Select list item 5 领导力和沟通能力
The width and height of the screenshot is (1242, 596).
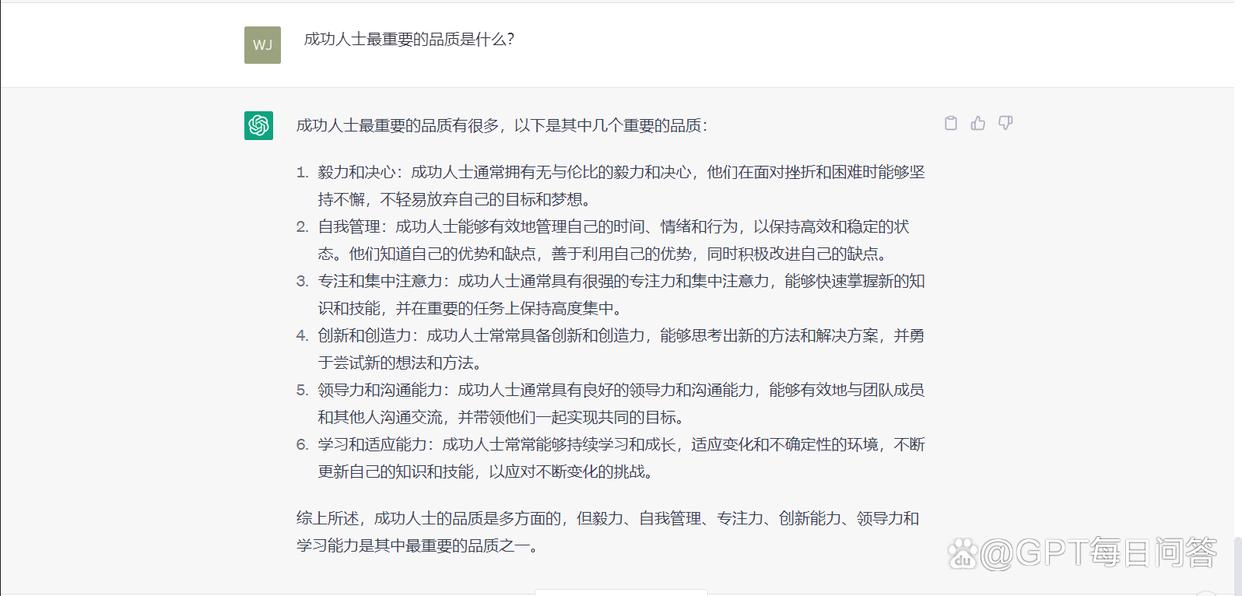click(x=611, y=403)
